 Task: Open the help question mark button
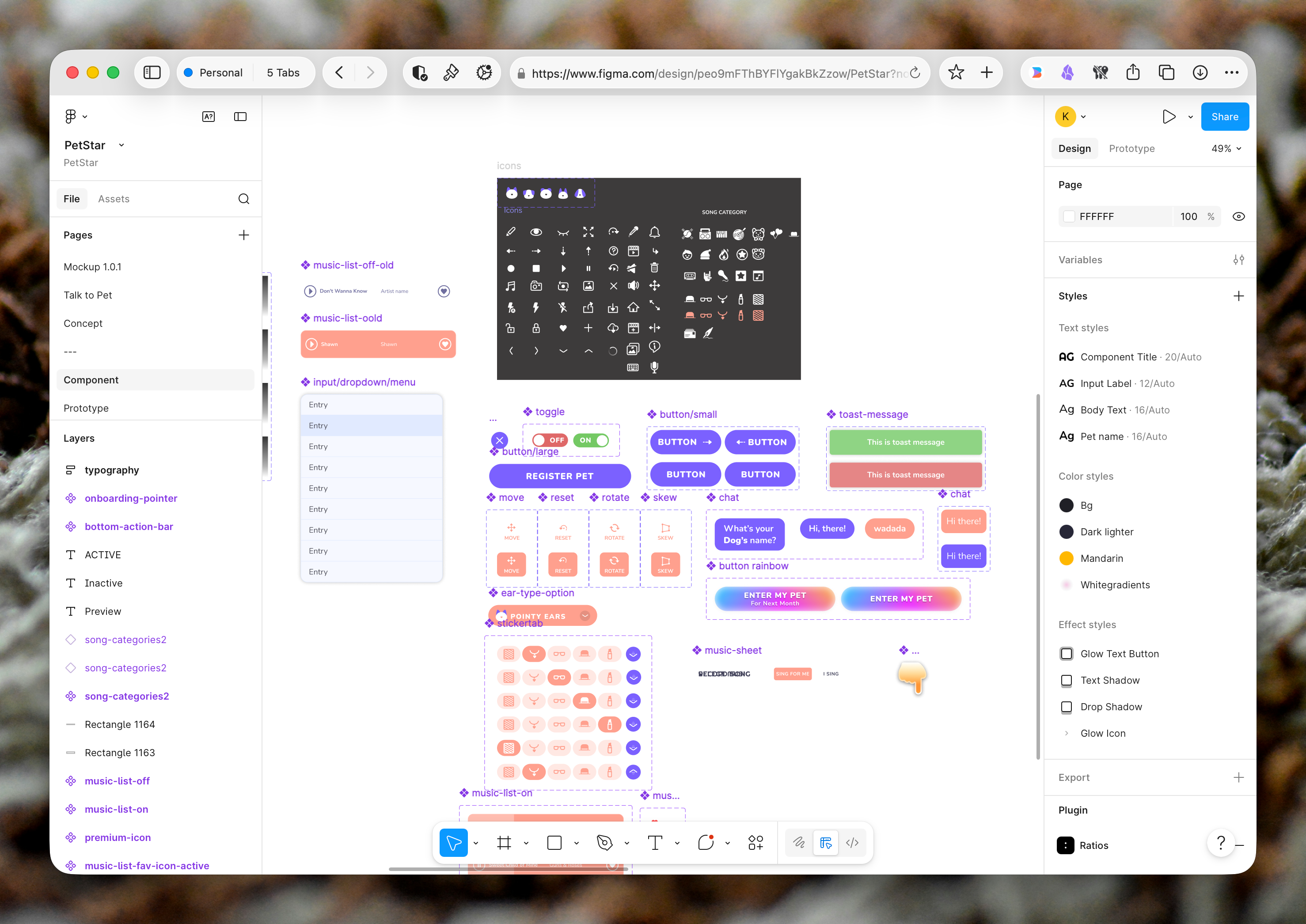1221,843
